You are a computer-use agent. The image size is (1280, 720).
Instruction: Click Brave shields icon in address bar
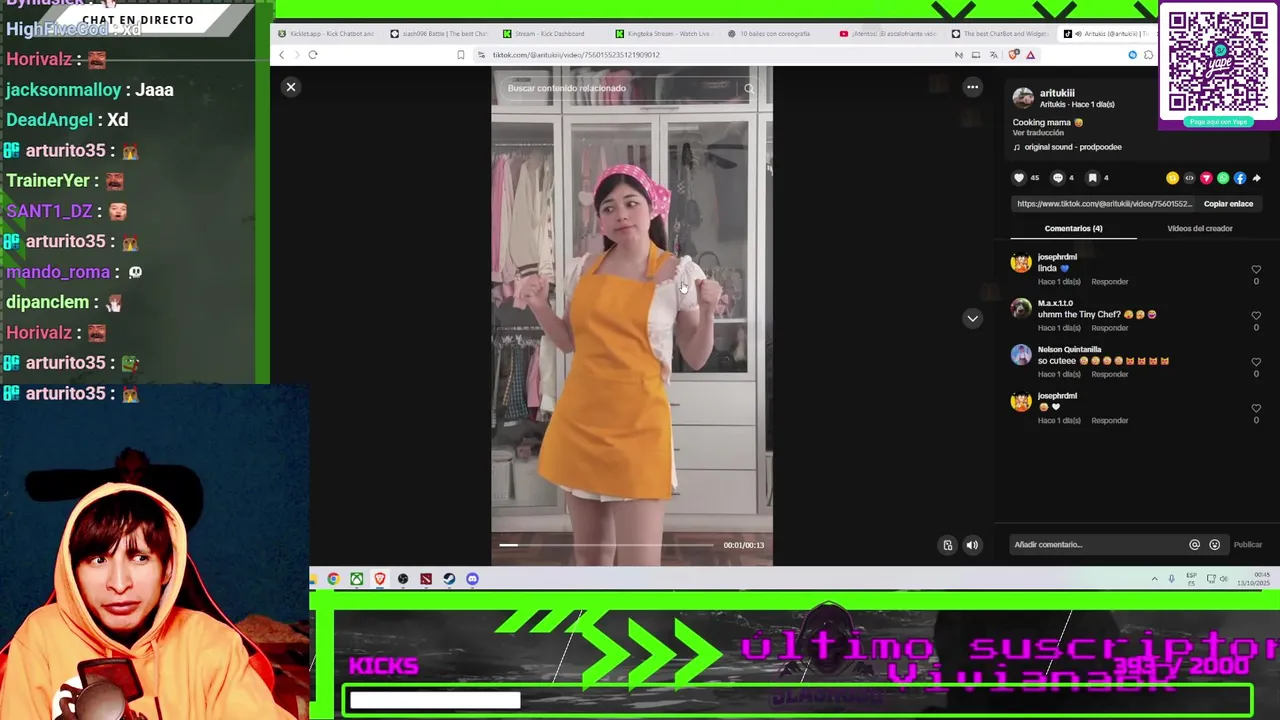point(1014,55)
